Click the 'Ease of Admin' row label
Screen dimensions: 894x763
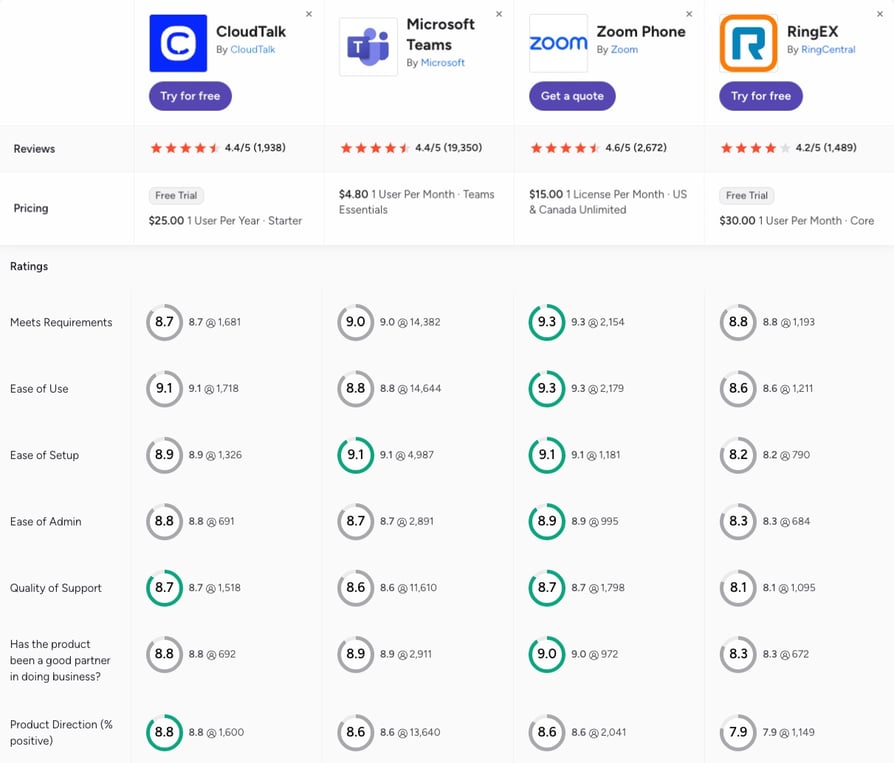(46, 522)
